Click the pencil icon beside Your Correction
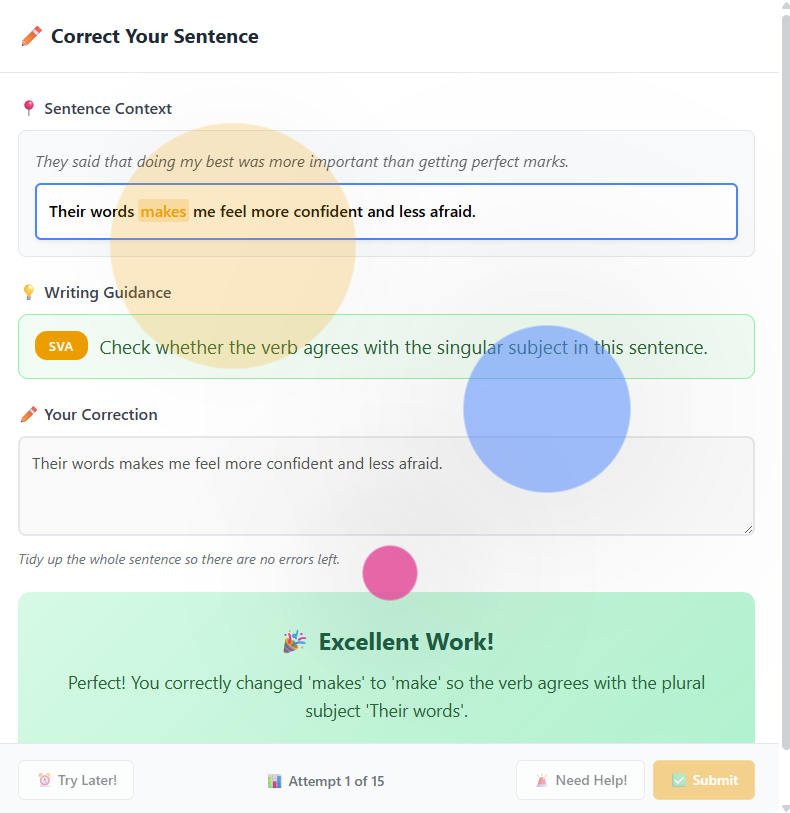 29,414
